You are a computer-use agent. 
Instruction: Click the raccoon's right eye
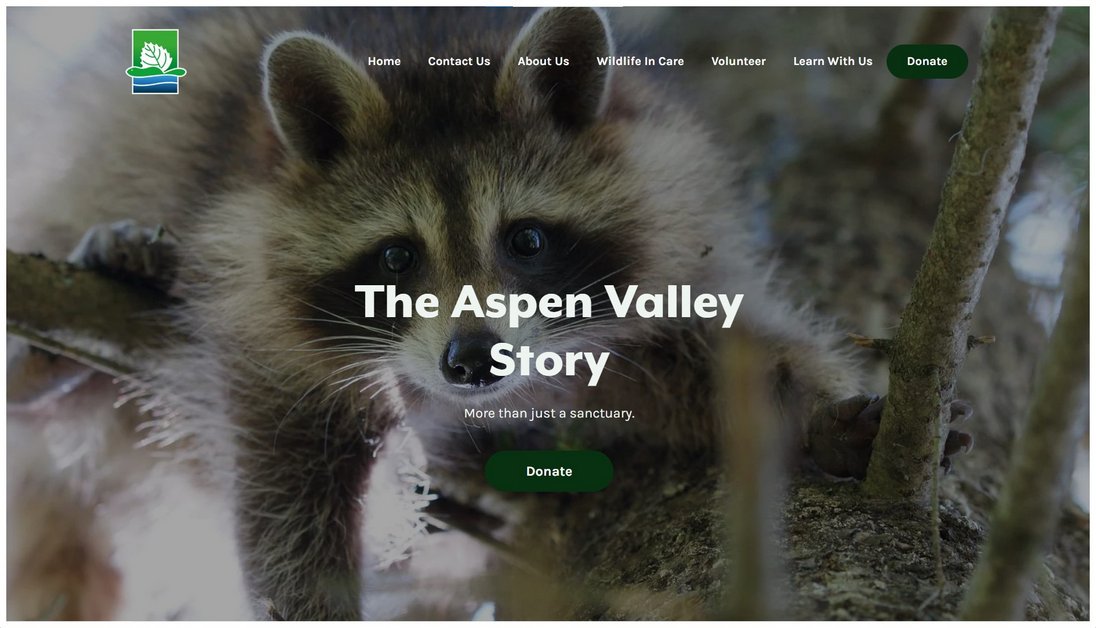click(x=526, y=241)
